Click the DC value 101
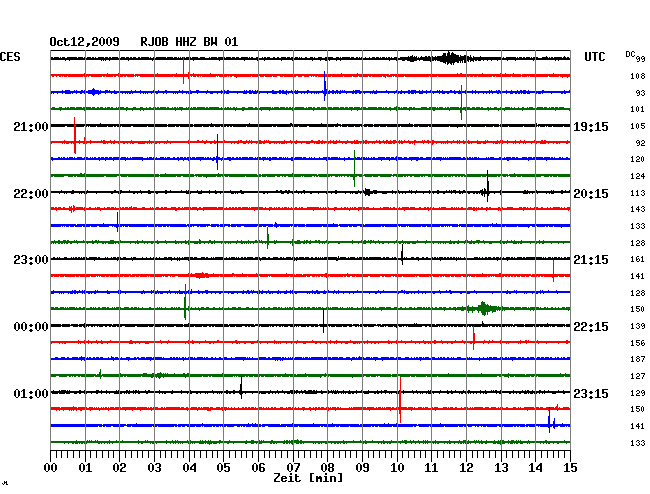 (x=638, y=109)
